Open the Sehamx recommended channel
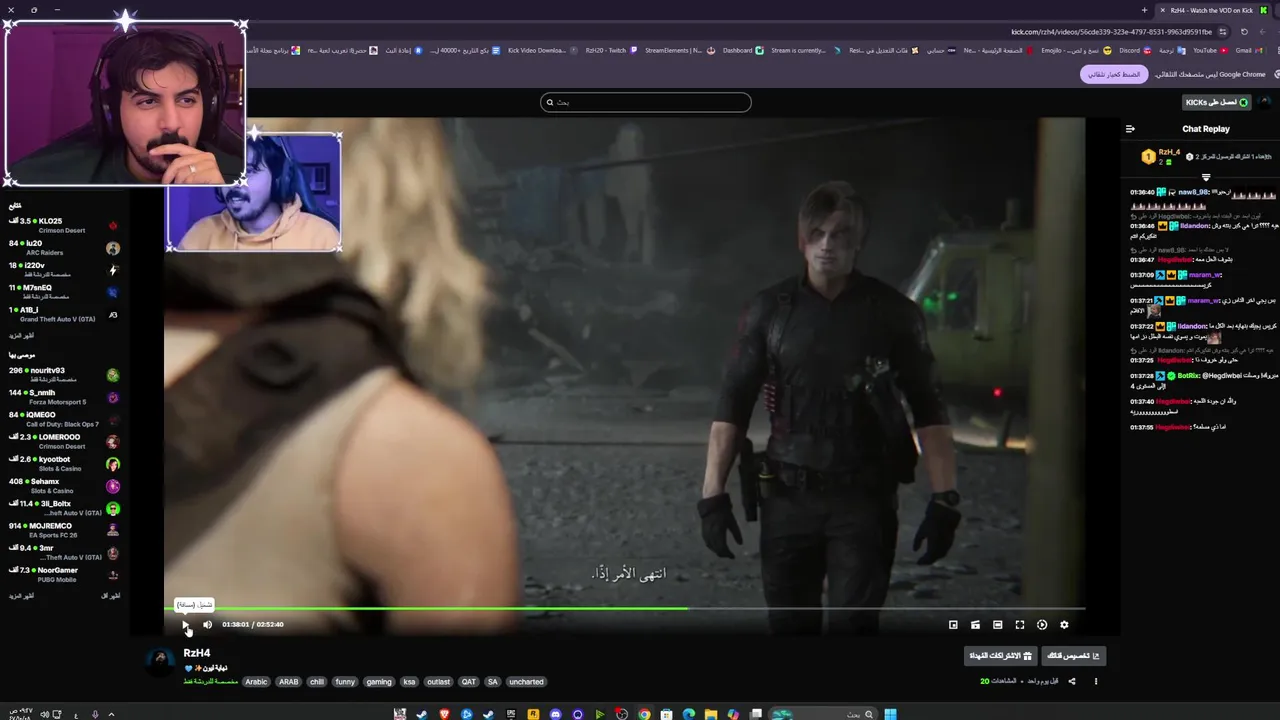 [x=64, y=486]
